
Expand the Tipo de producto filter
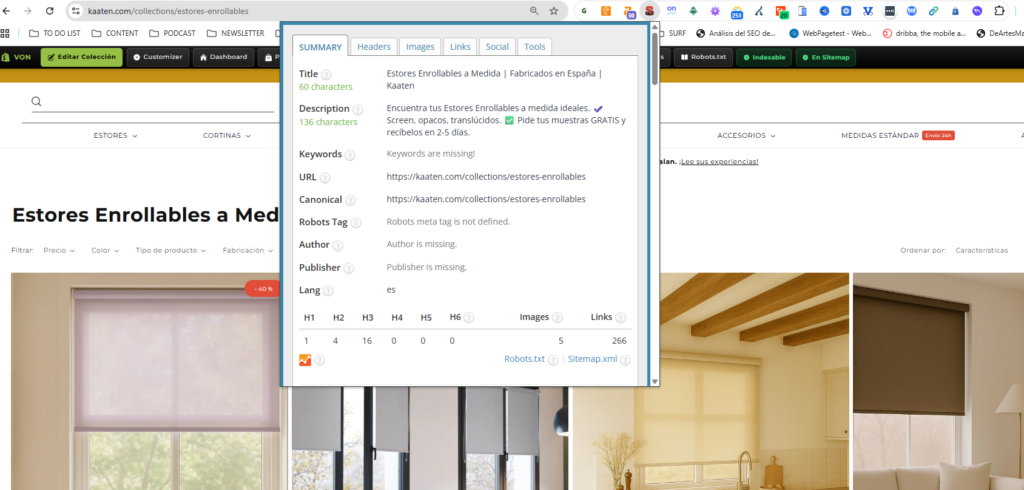[172, 251]
